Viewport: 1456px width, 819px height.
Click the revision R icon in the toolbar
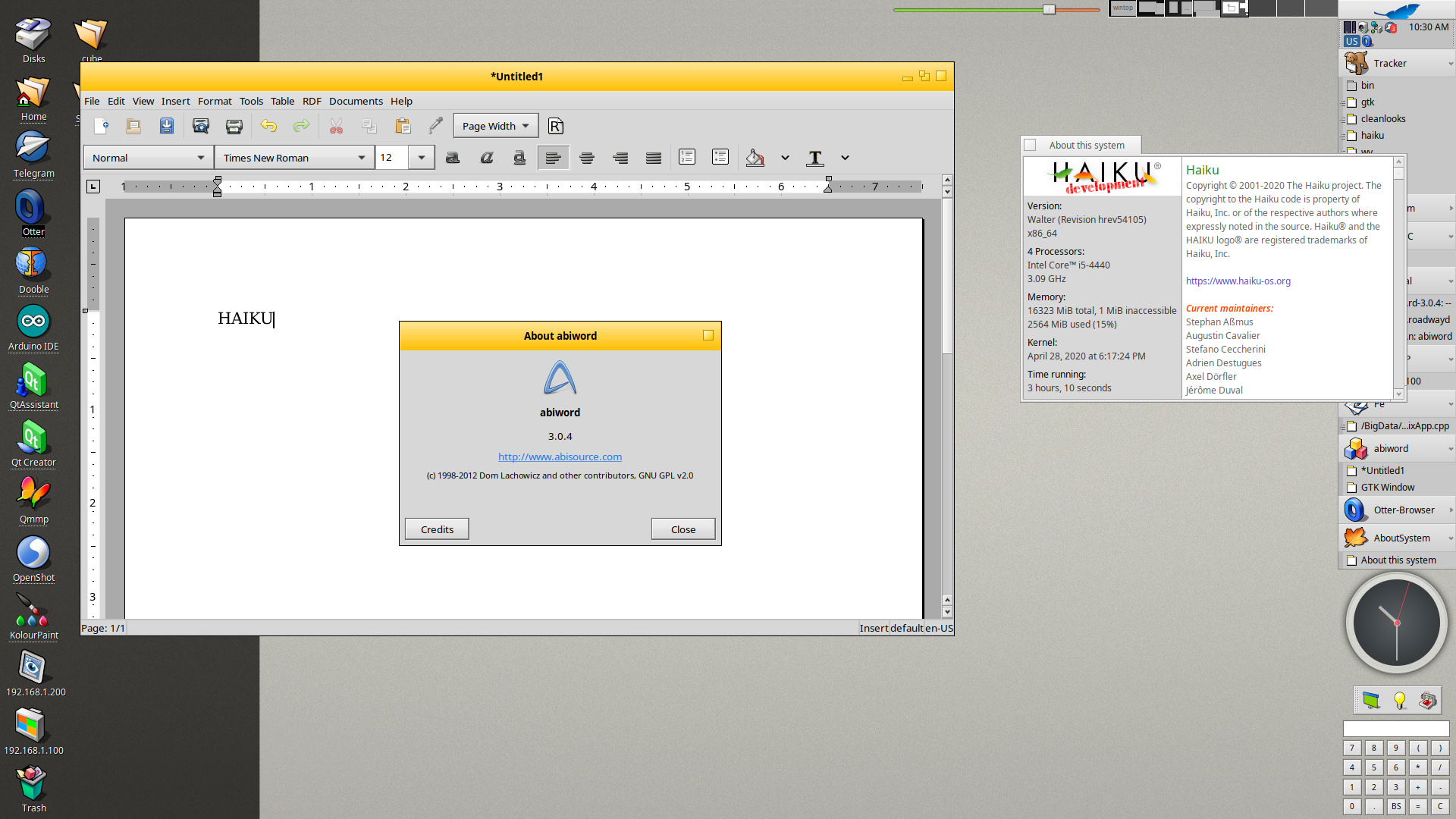pyautogui.click(x=556, y=126)
